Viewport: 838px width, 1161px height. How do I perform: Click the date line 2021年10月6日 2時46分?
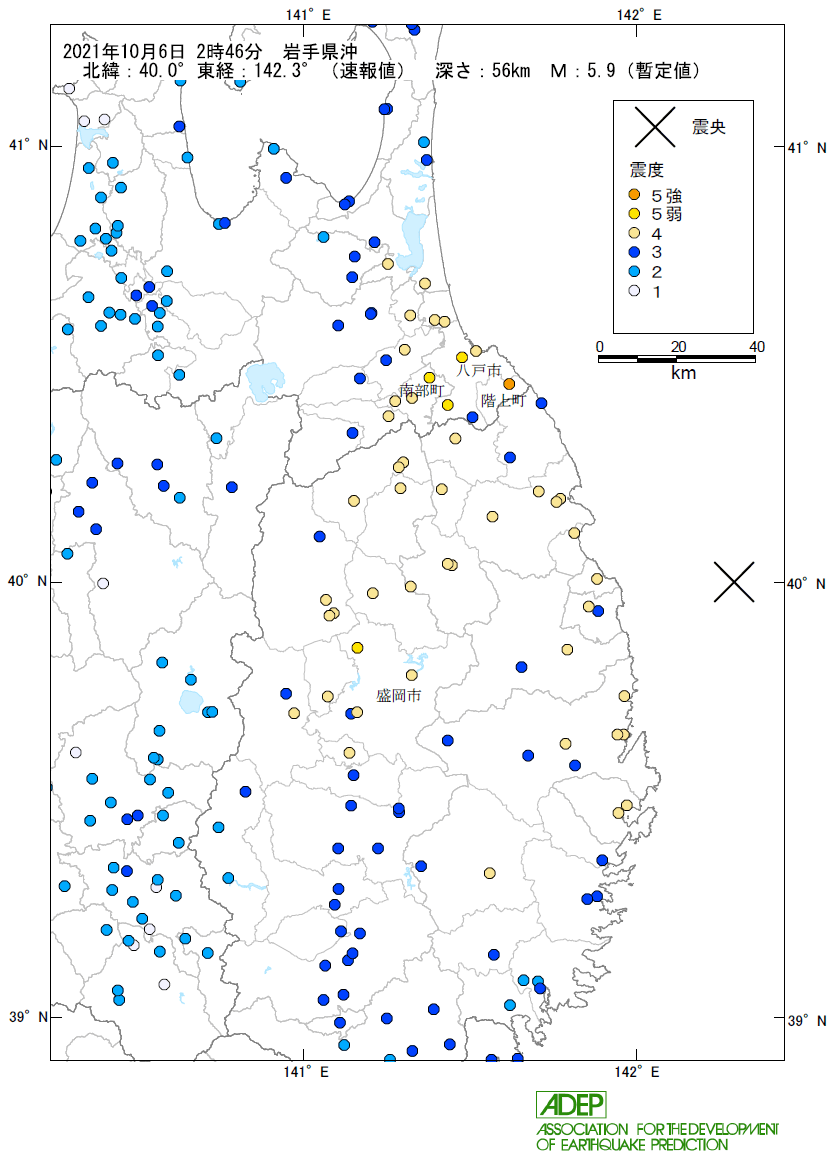click(162, 52)
